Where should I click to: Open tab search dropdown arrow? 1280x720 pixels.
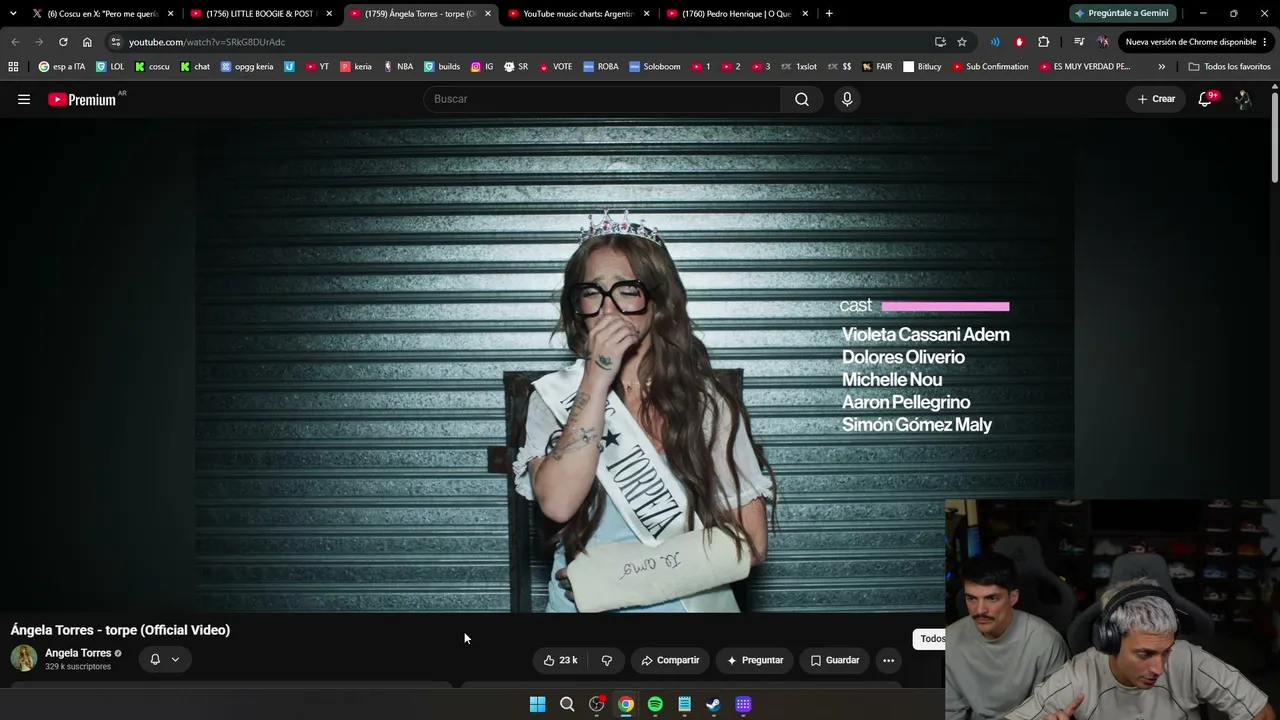point(13,13)
